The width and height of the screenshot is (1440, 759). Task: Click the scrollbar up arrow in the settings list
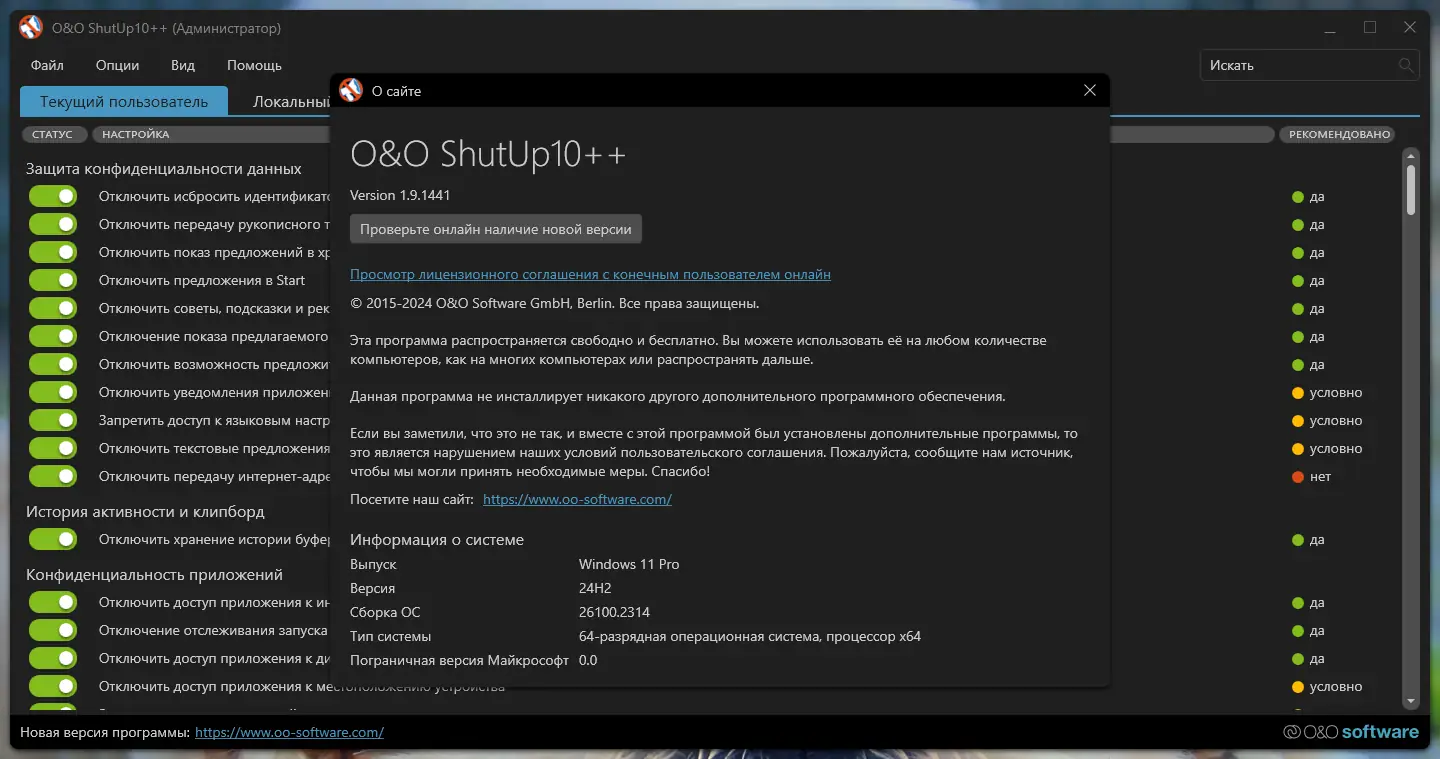click(1411, 157)
